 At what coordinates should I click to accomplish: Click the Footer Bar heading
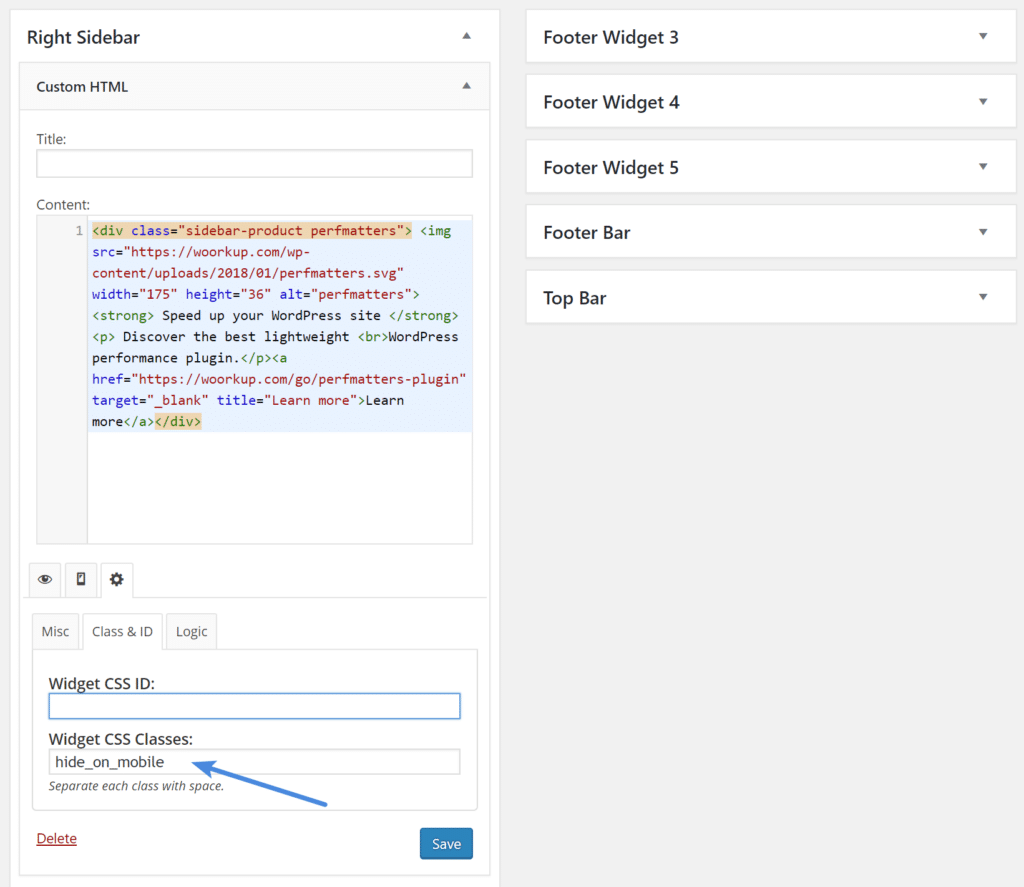tap(587, 233)
